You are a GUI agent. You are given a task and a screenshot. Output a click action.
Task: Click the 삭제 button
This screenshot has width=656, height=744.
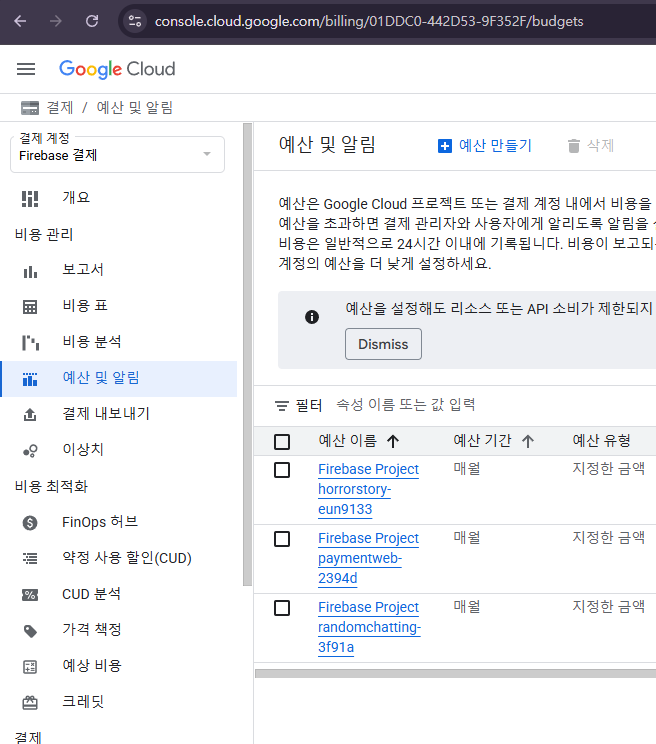pos(591,146)
